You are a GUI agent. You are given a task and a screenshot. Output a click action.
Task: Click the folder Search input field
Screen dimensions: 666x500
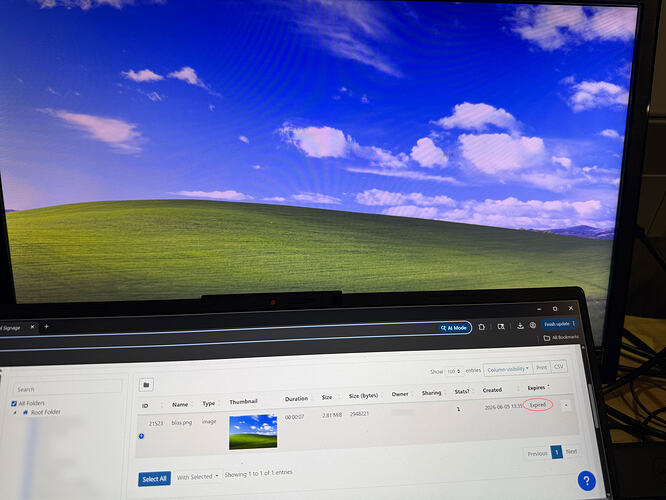[67, 388]
